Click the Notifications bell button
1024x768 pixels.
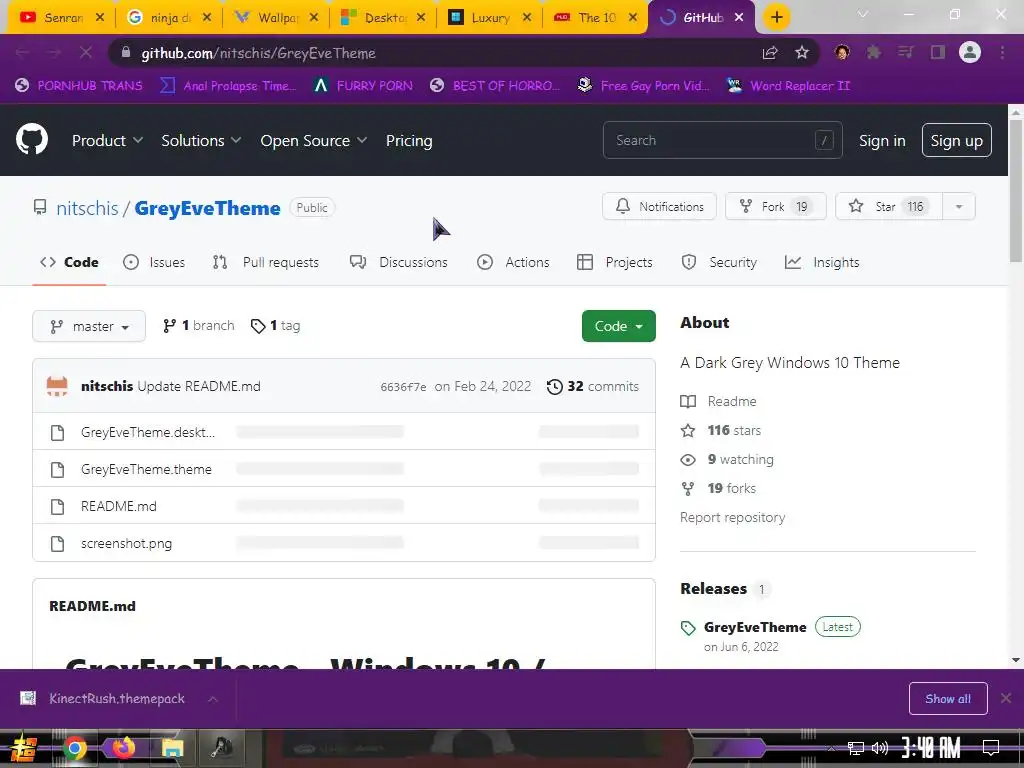[659, 206]
